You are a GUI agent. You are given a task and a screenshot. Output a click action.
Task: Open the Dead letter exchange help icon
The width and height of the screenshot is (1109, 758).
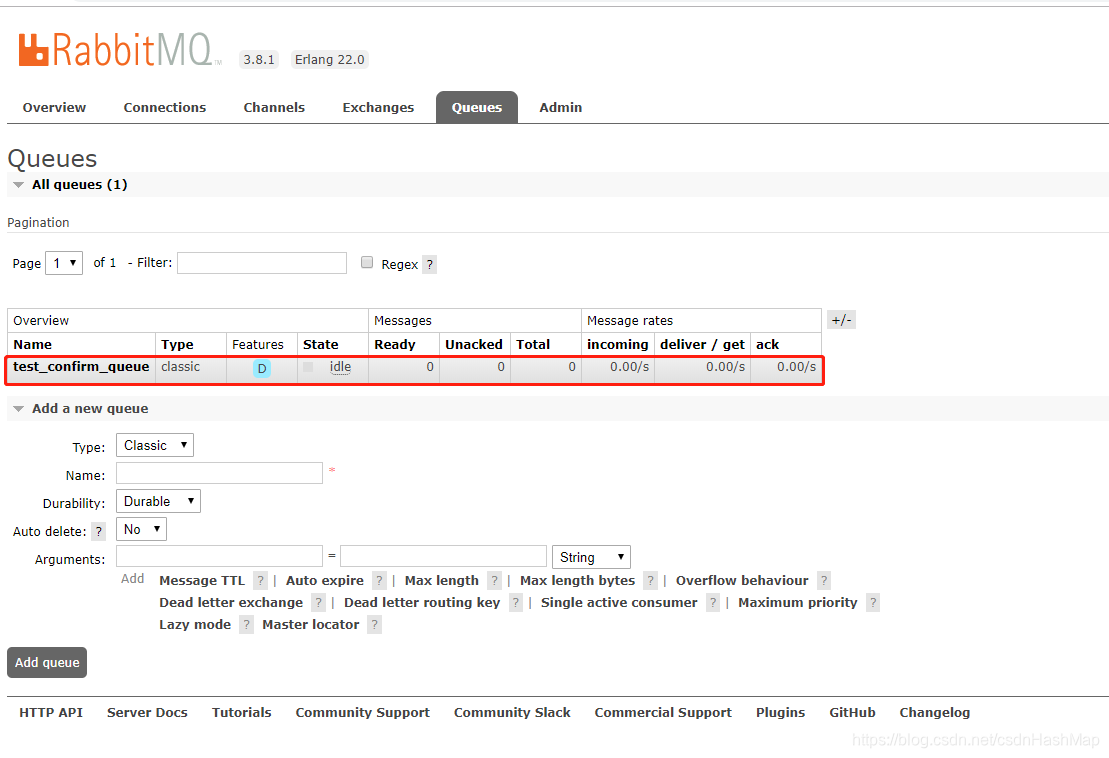[x=318, y=603]
